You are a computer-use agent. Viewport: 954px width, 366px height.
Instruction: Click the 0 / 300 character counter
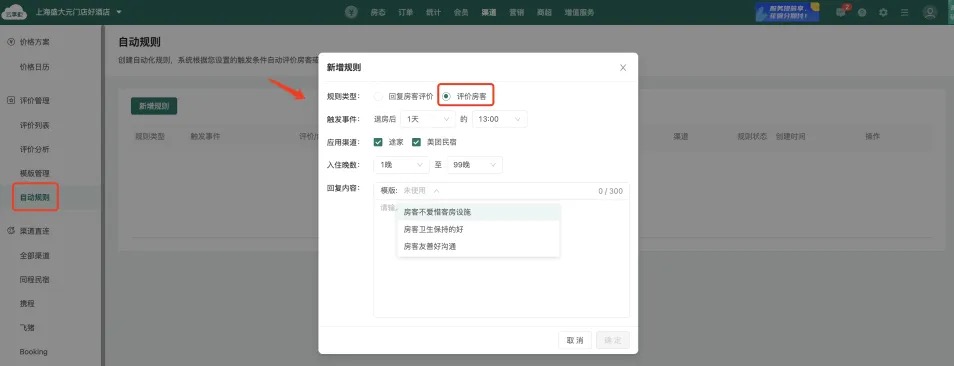(610, 191)
